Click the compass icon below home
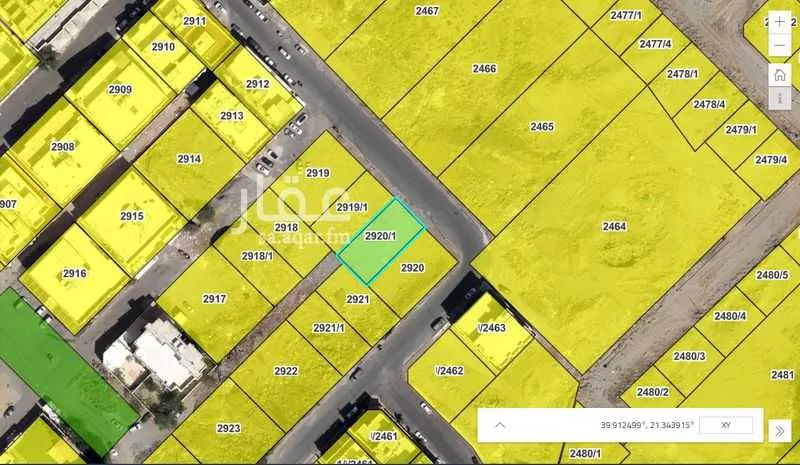This screenshot has height=465, width=800. 779,99
